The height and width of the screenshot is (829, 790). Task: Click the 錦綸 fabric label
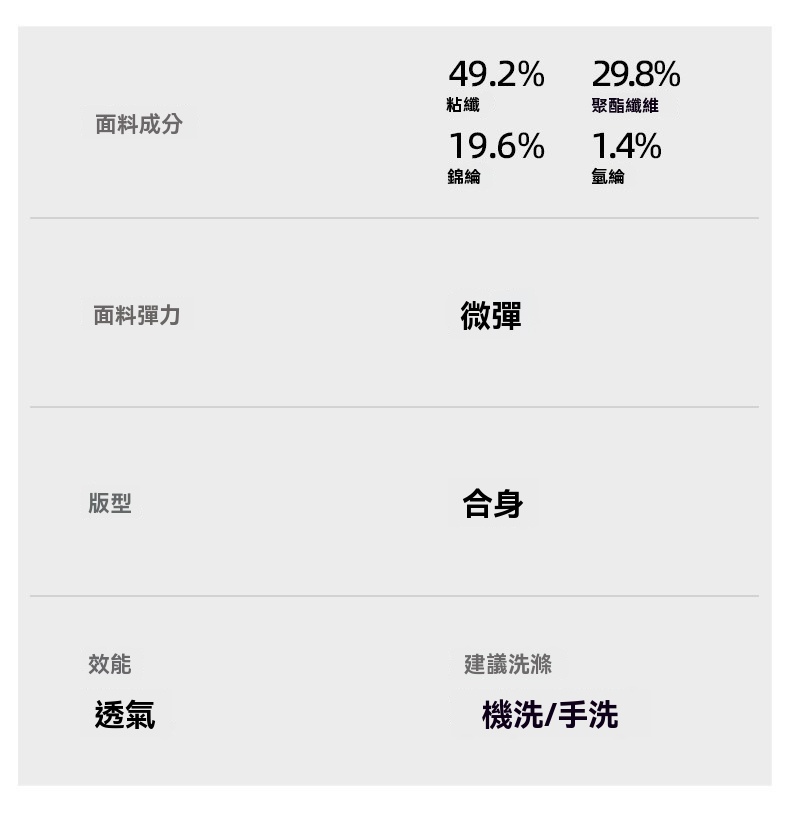click(x=464, y=176)
